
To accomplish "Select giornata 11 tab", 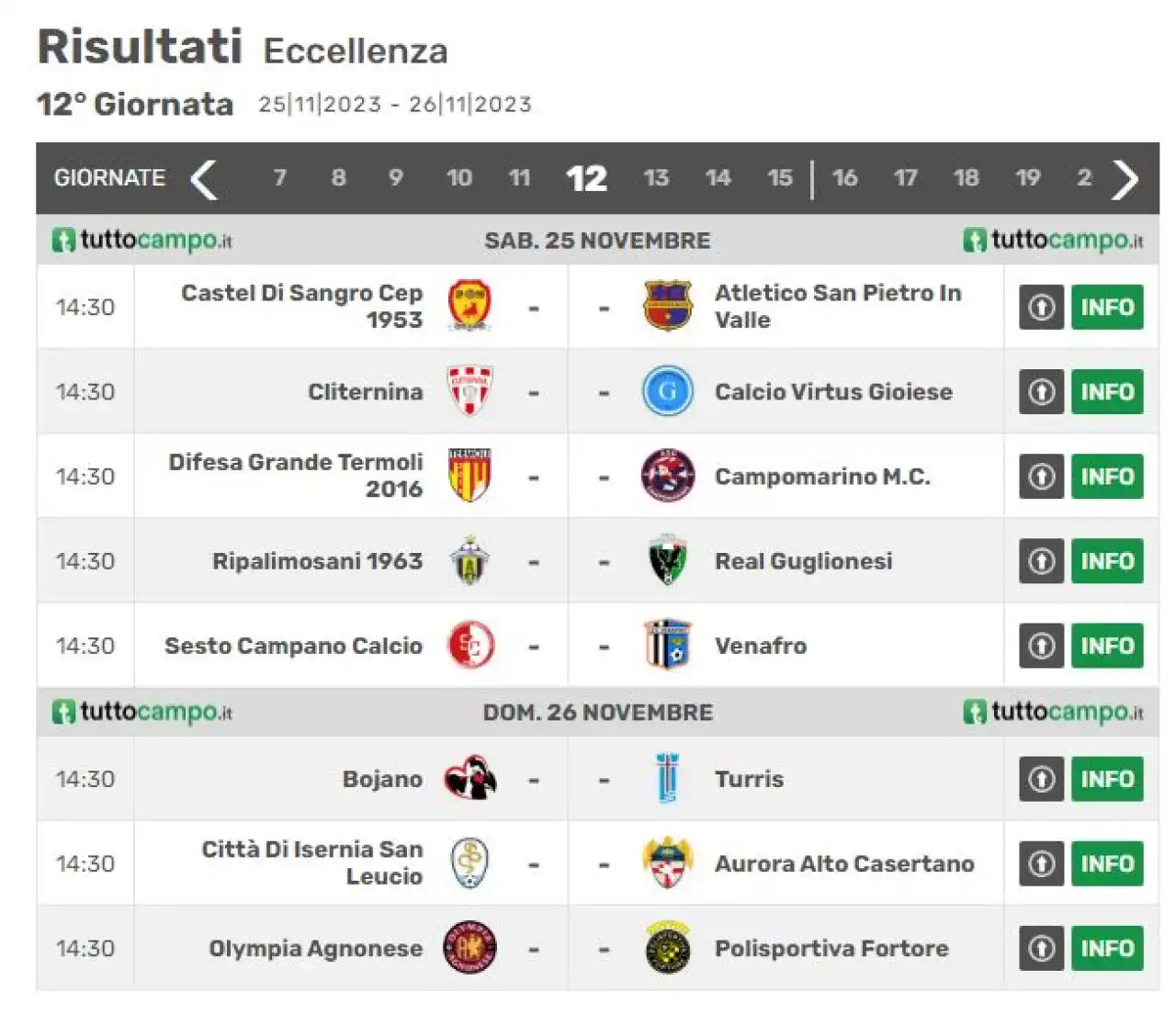I will tap(519, 178).
